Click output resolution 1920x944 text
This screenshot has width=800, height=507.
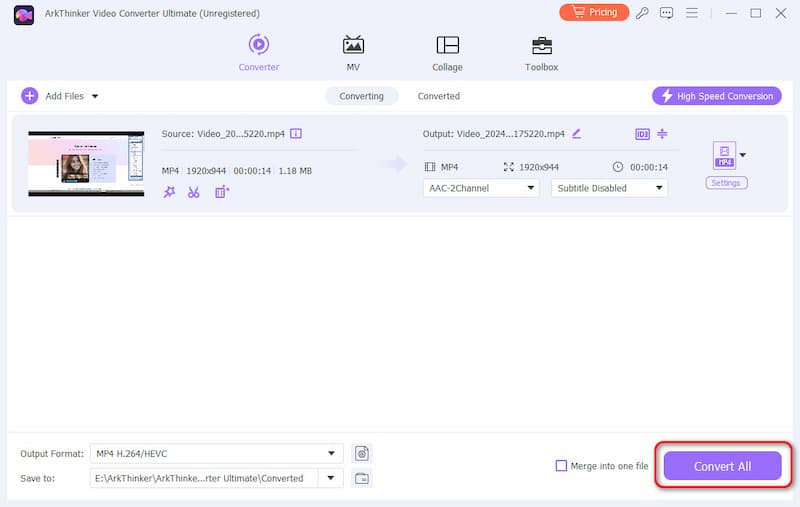click(539, 167)
